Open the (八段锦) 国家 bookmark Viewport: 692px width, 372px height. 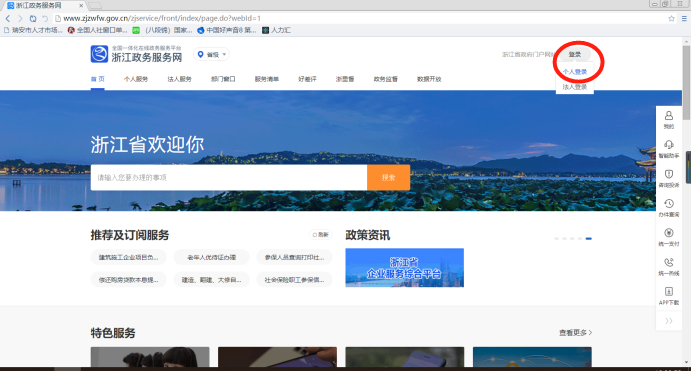pos(162,30)
